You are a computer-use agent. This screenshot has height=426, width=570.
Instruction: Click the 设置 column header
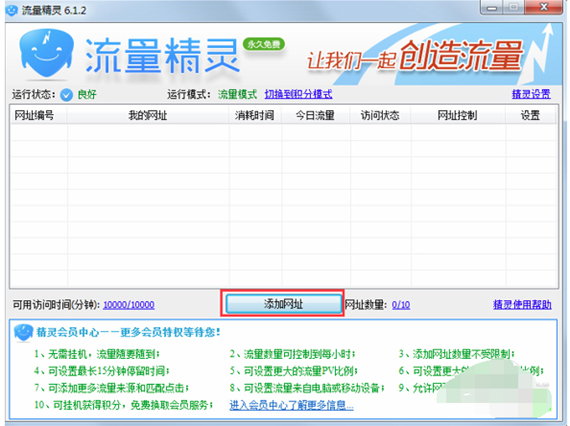530,116
